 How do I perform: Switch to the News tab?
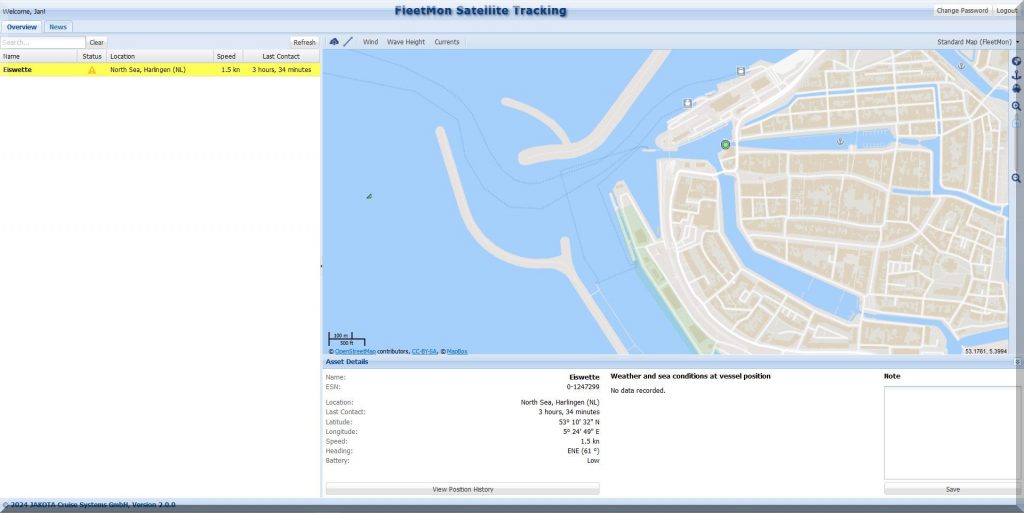(59, 27)
